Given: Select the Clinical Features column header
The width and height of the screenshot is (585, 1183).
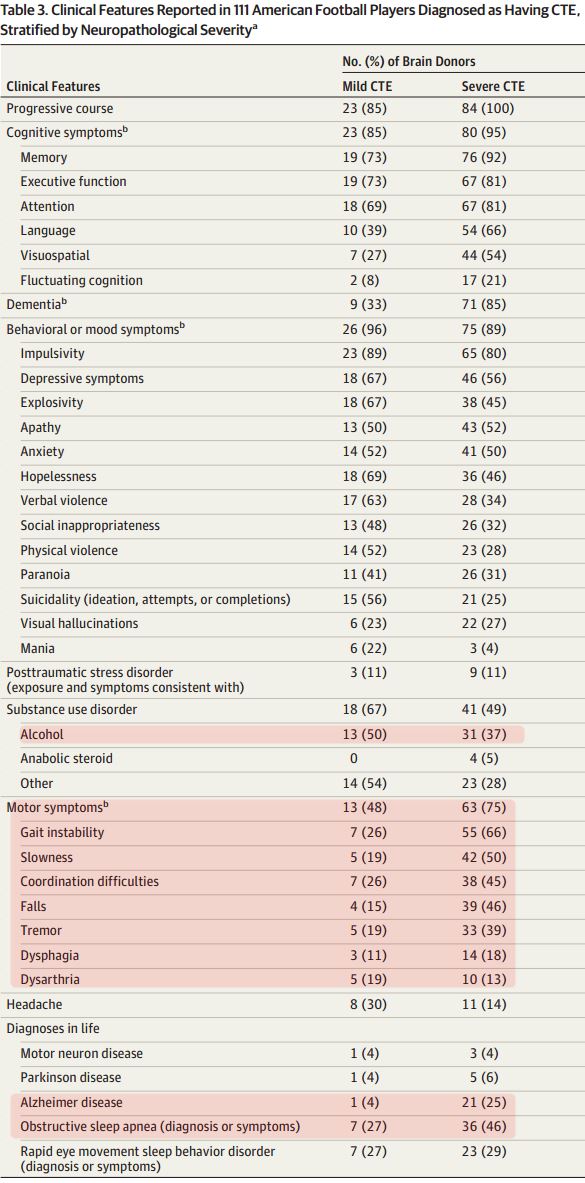Looking at the screenshot, I should (x=53, y=86).
